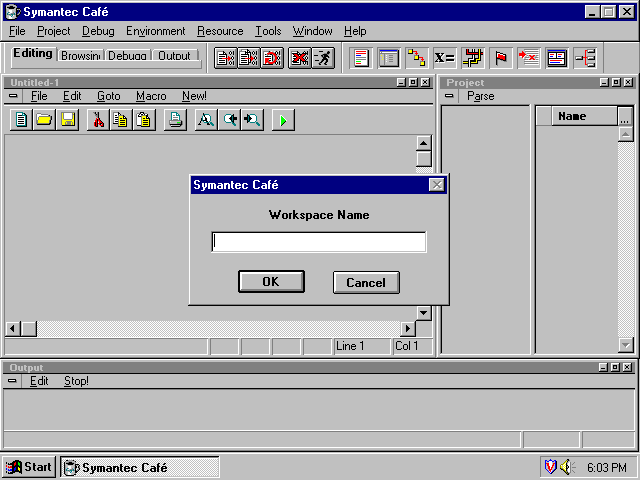640x480 pixels.
Task: Open the Help menu
Action: click(355, 31)
